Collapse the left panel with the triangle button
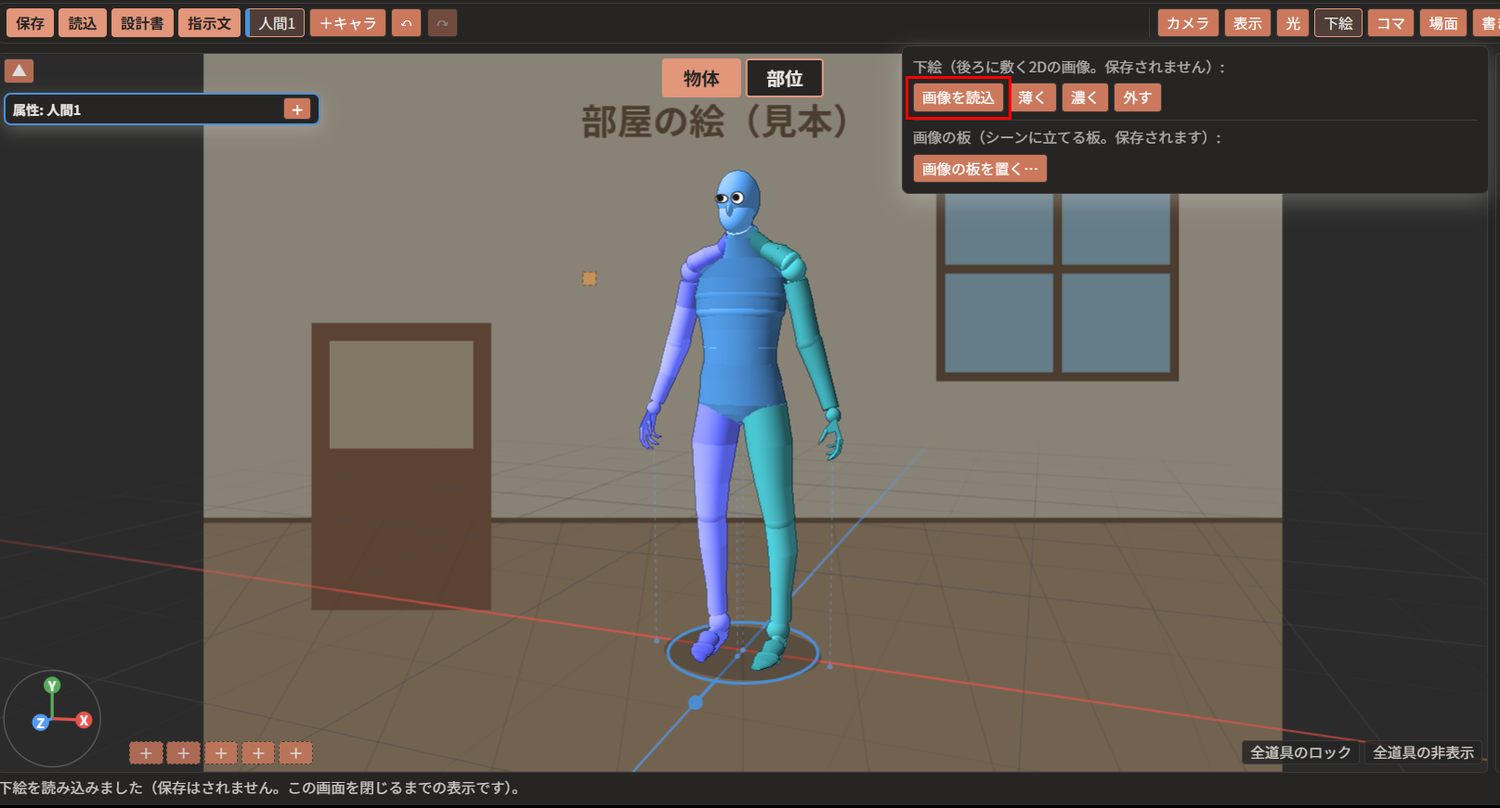The height and width of the screenshot is (808, 1500). click(19, 71)
